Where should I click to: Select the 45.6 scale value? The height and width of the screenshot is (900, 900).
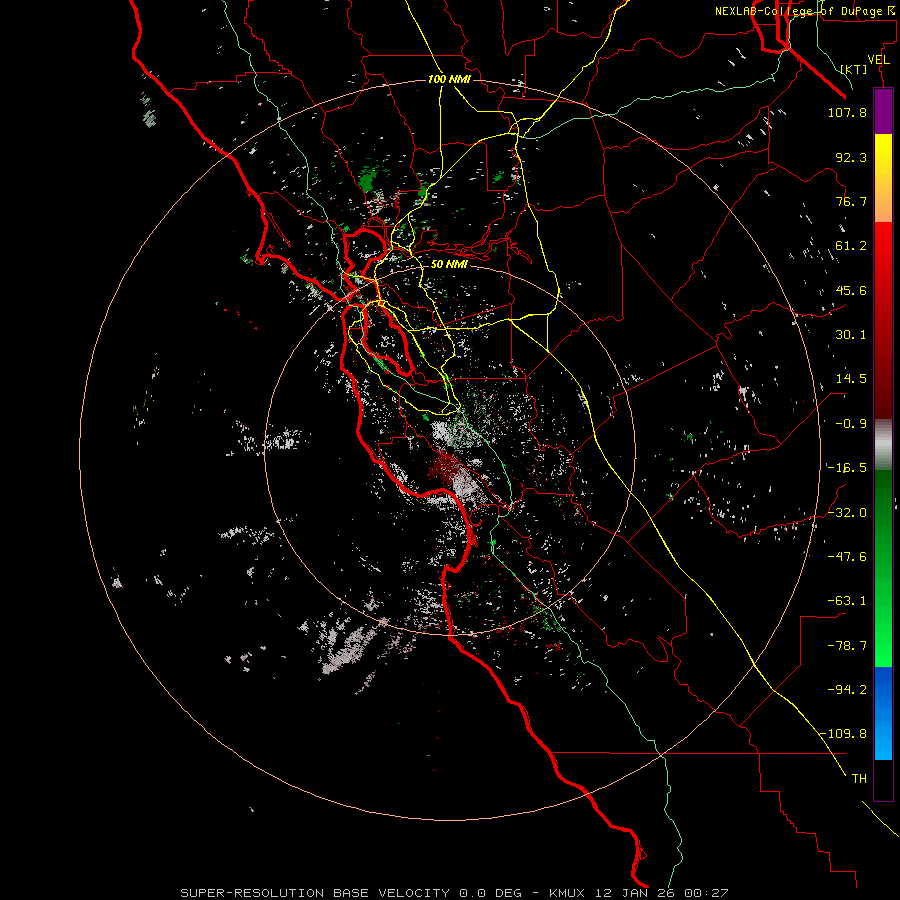click(851, 290)
